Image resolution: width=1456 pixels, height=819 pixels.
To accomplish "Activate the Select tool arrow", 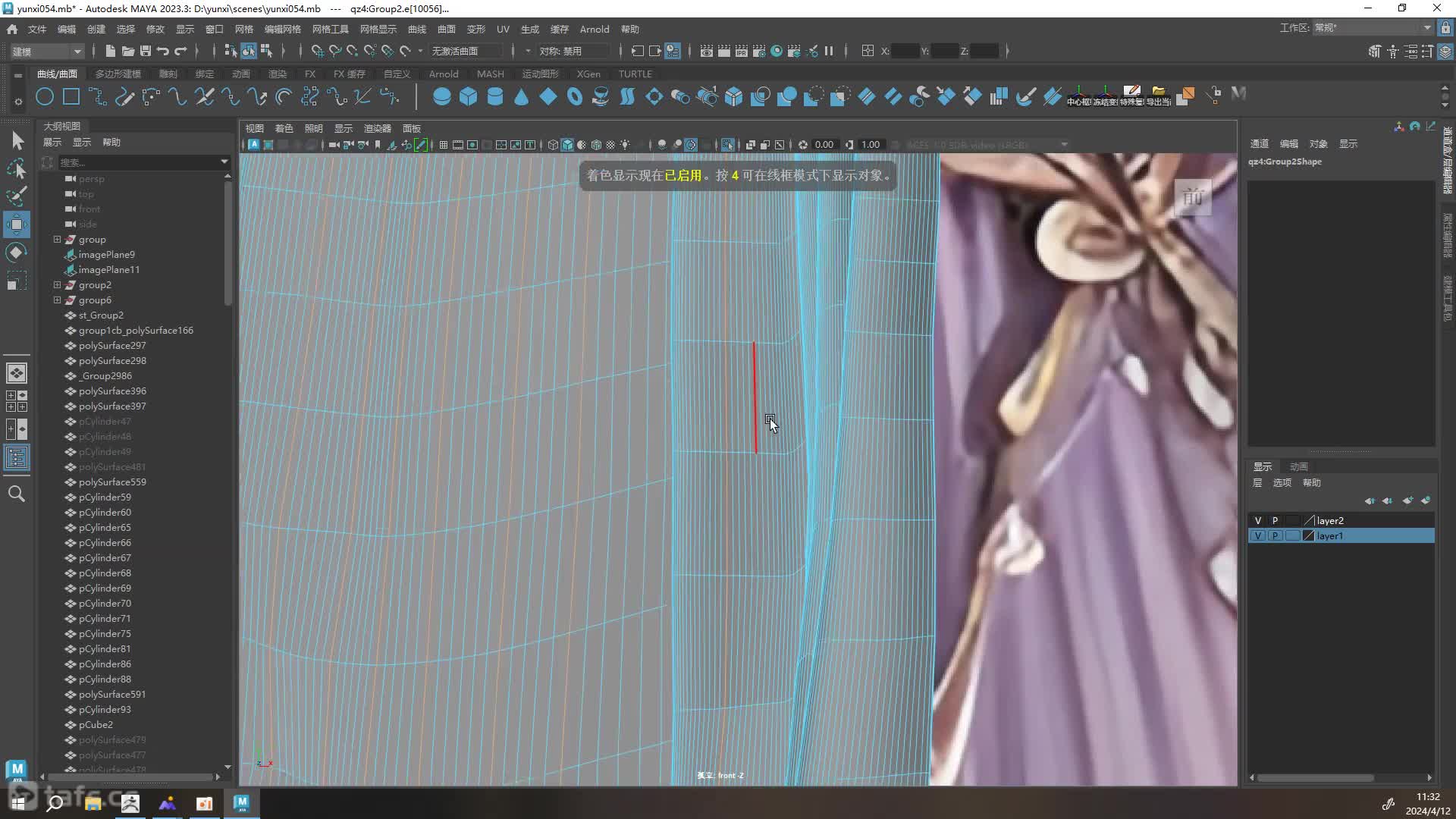I will tap(17, 140).
